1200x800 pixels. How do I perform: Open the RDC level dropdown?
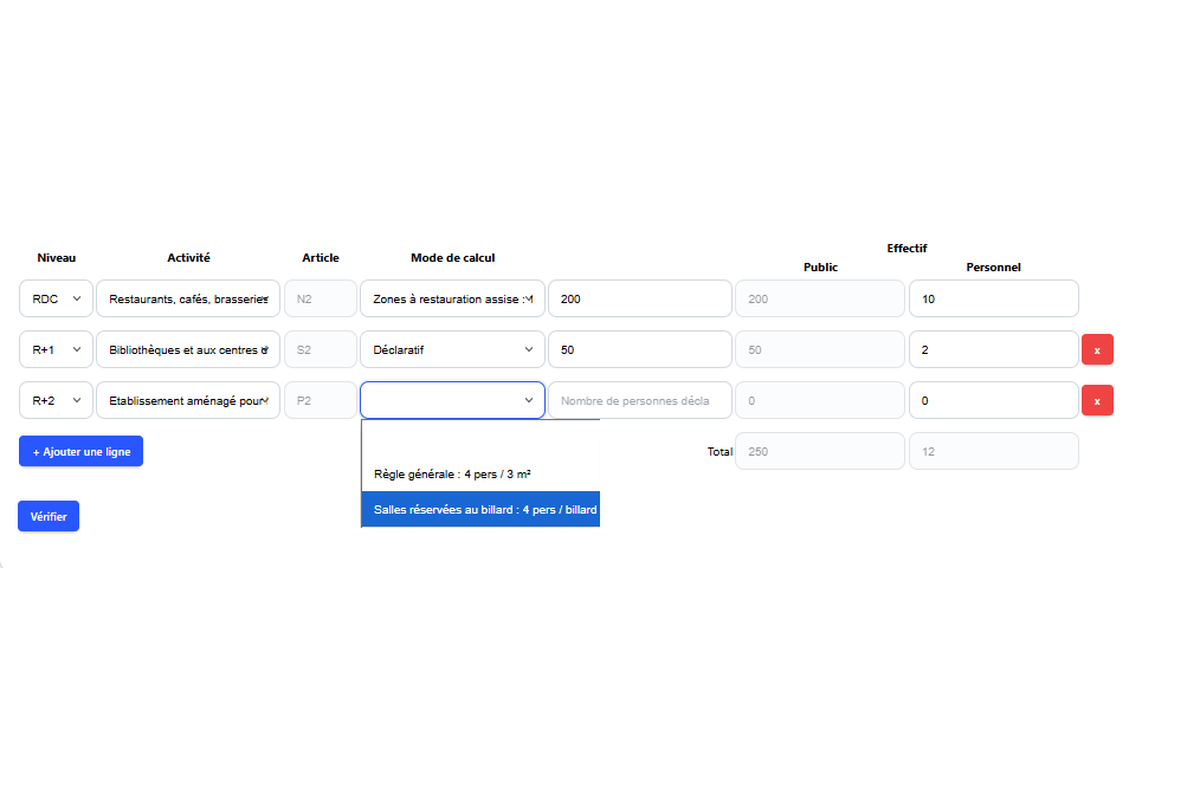click(56, 299)
